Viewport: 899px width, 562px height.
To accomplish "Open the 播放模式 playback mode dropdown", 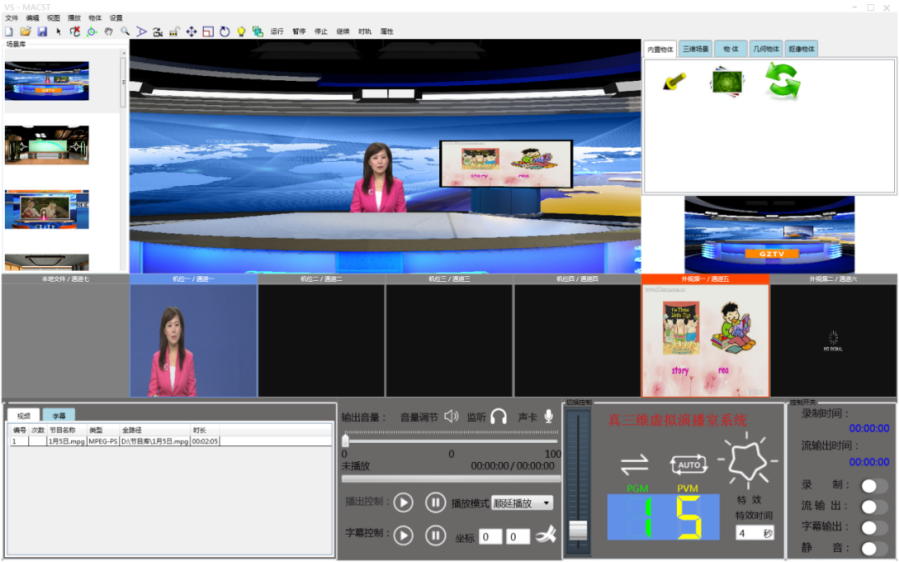I will coord(522,503).
